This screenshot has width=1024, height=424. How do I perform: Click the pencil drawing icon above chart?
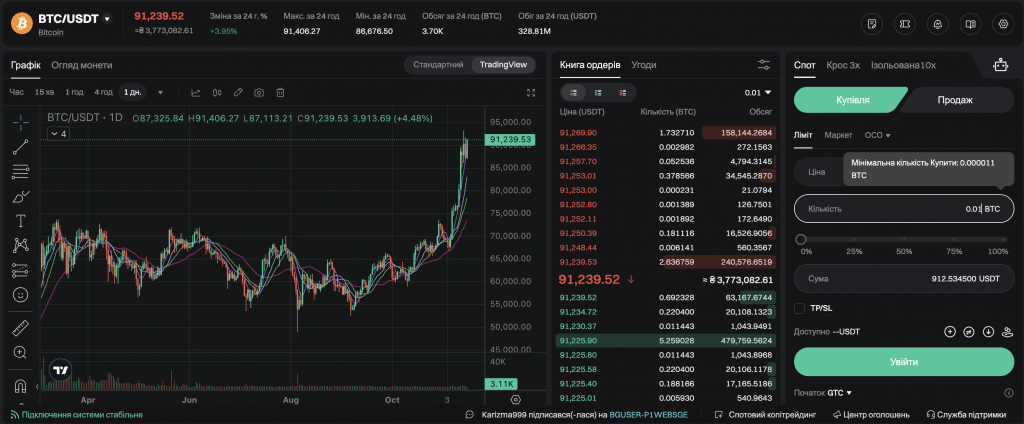(238, 93)
